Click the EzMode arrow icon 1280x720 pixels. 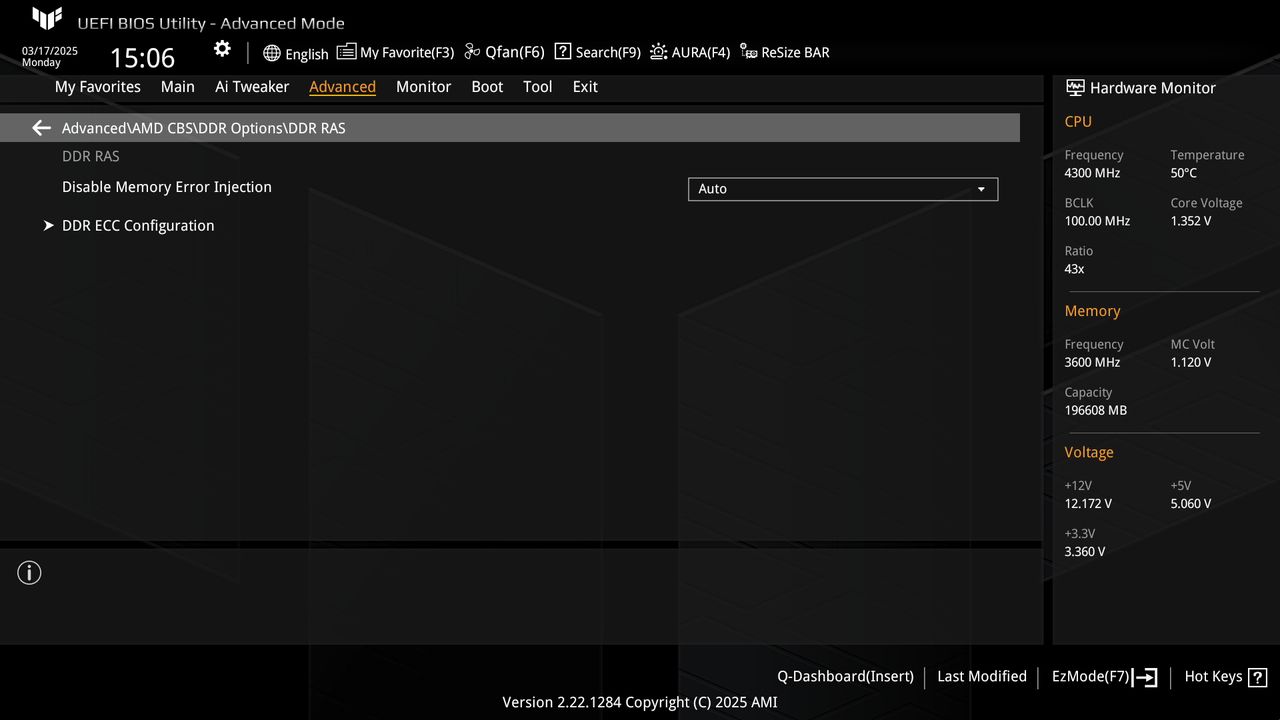pyautogui.click(x=1145, y=677)
